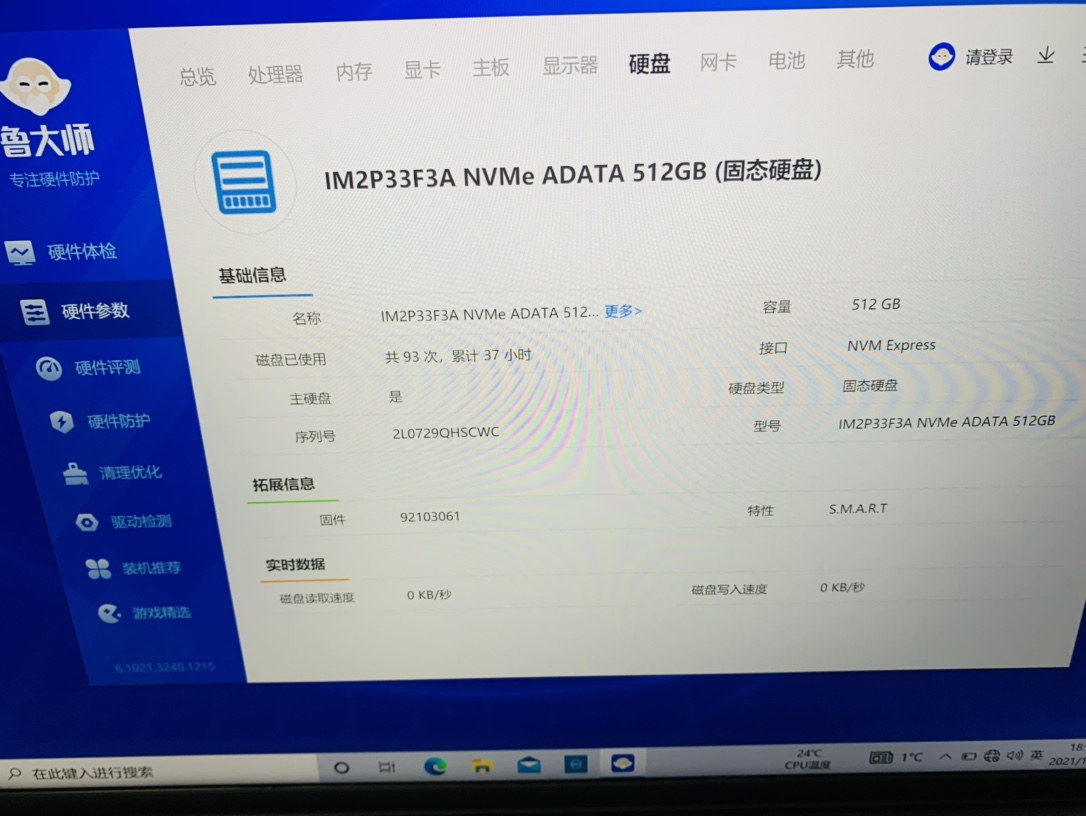1086x816 pixels.
Task: Click the 鲁大师 mascot logo
Action: tap(35, 87)
